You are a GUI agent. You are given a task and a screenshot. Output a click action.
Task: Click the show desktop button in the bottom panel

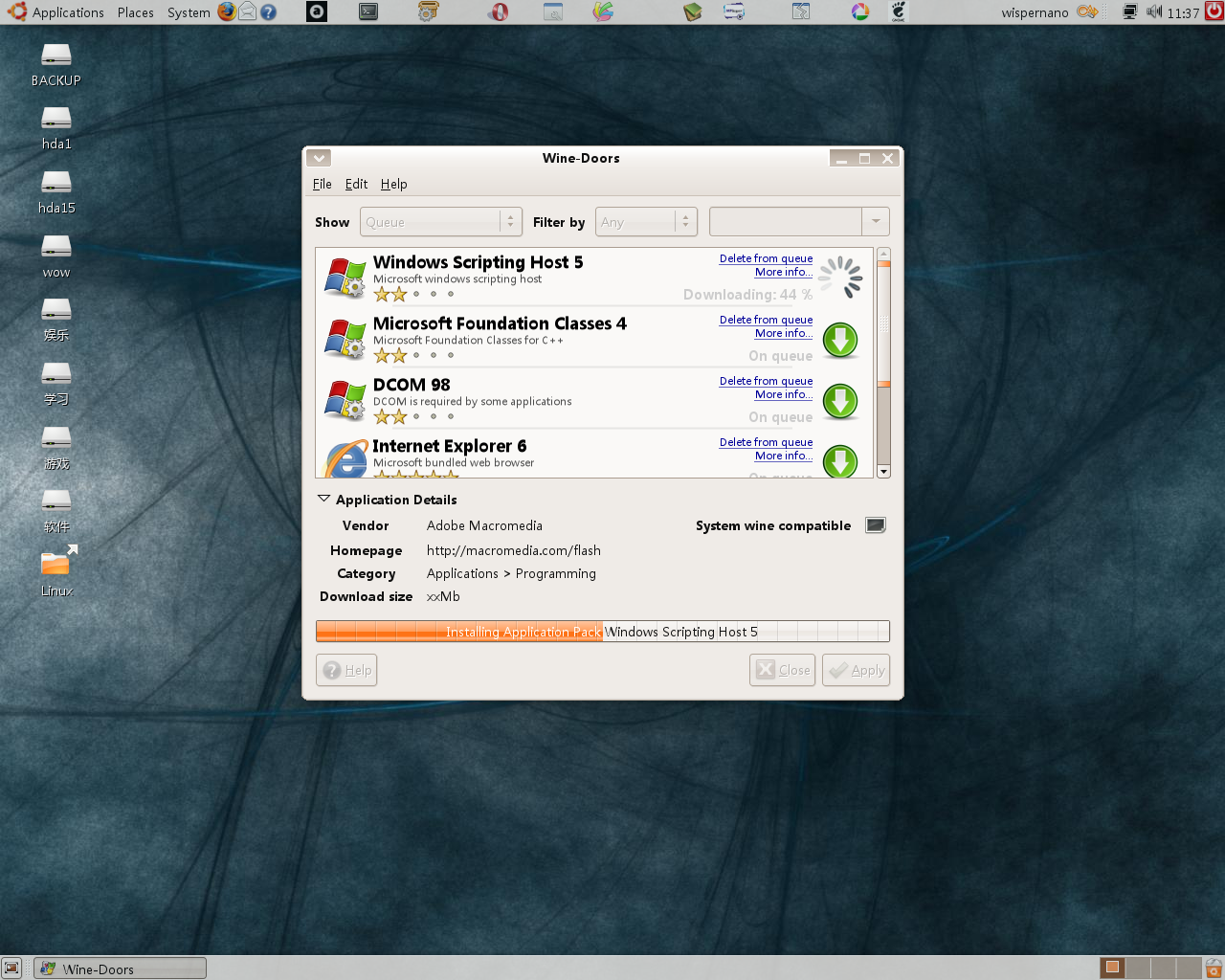11,968
